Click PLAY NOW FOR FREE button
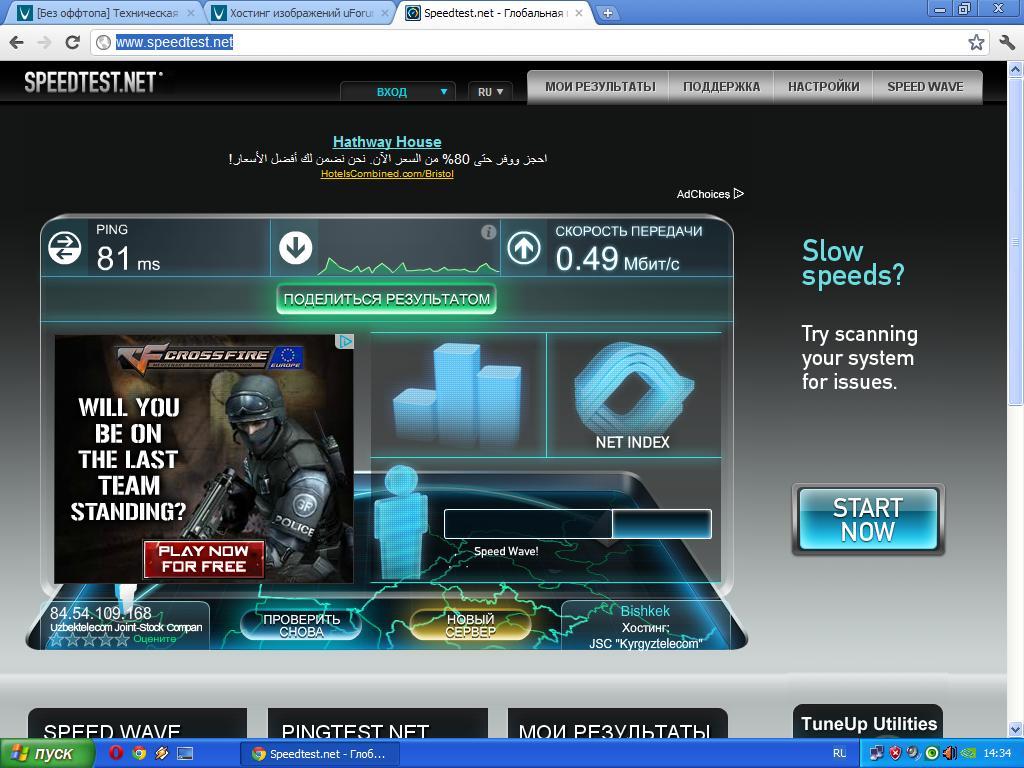1024x768 pixels. (x=204, y=559)
